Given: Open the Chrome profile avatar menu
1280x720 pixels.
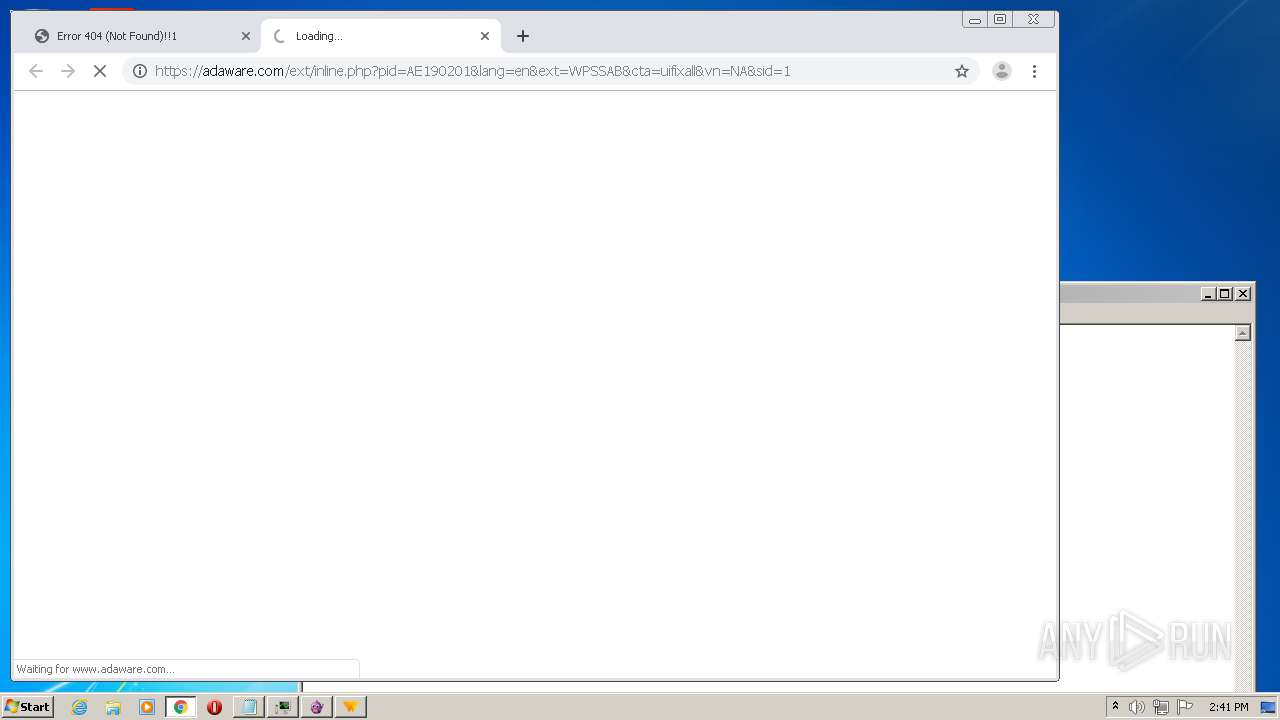Looking at the screenshot, I should [x=1001, y=71].
